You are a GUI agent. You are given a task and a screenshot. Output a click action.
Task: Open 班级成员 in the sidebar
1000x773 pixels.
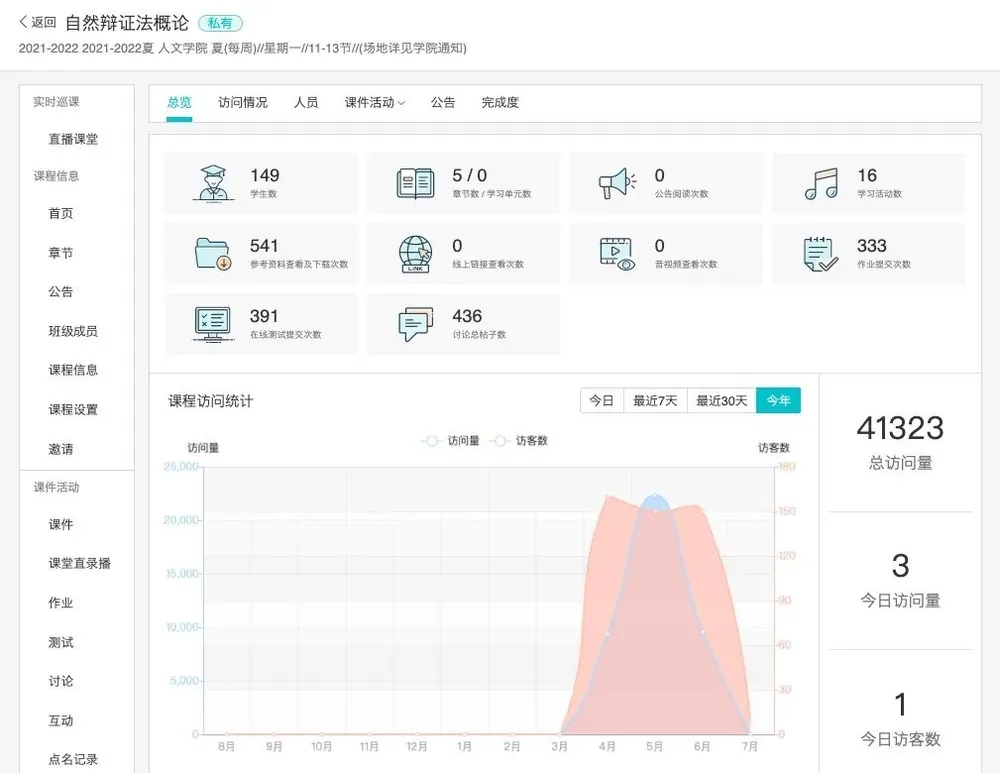(x=73, y=331)
